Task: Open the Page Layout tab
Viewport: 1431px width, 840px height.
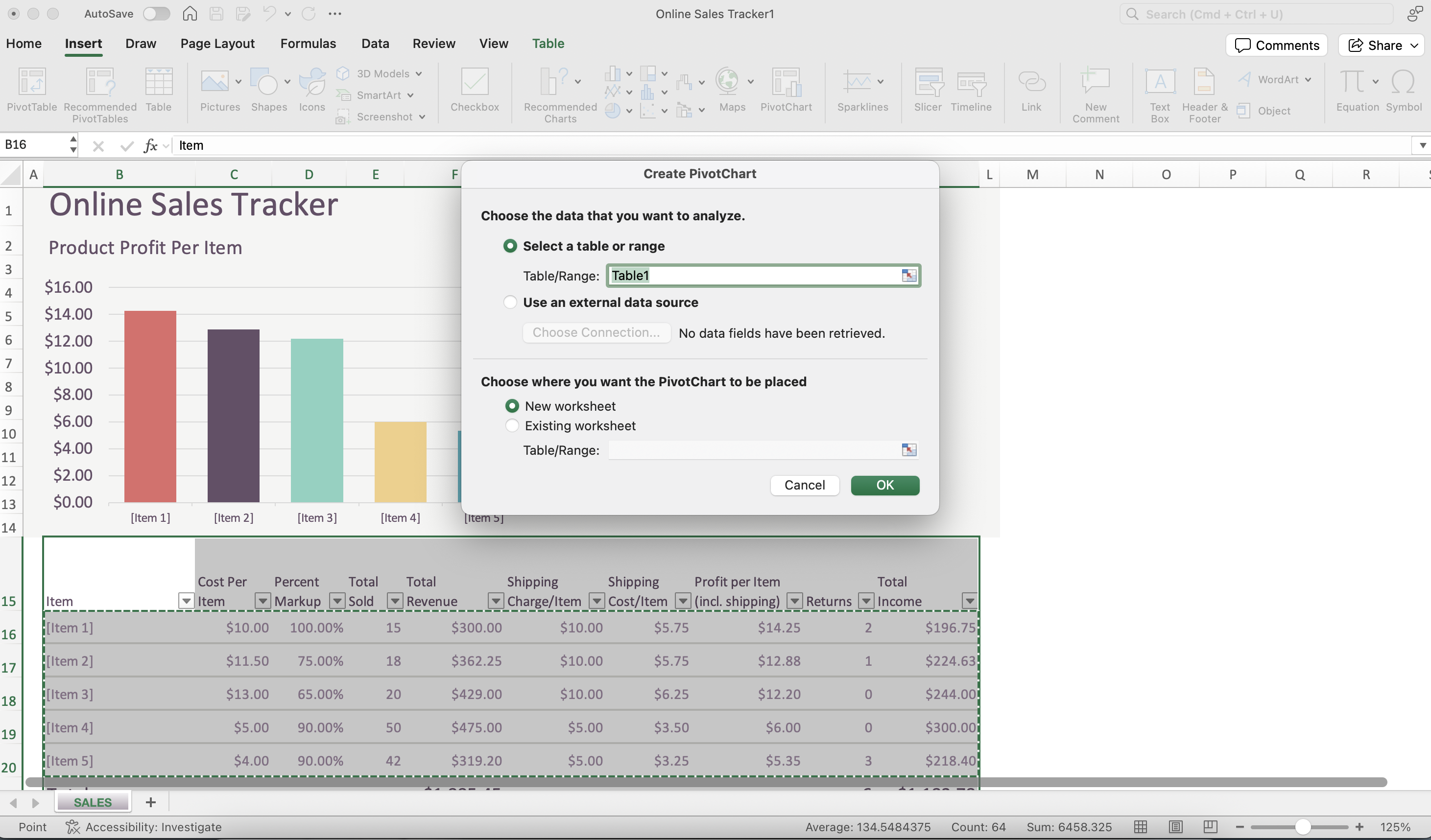Action: 217,43
